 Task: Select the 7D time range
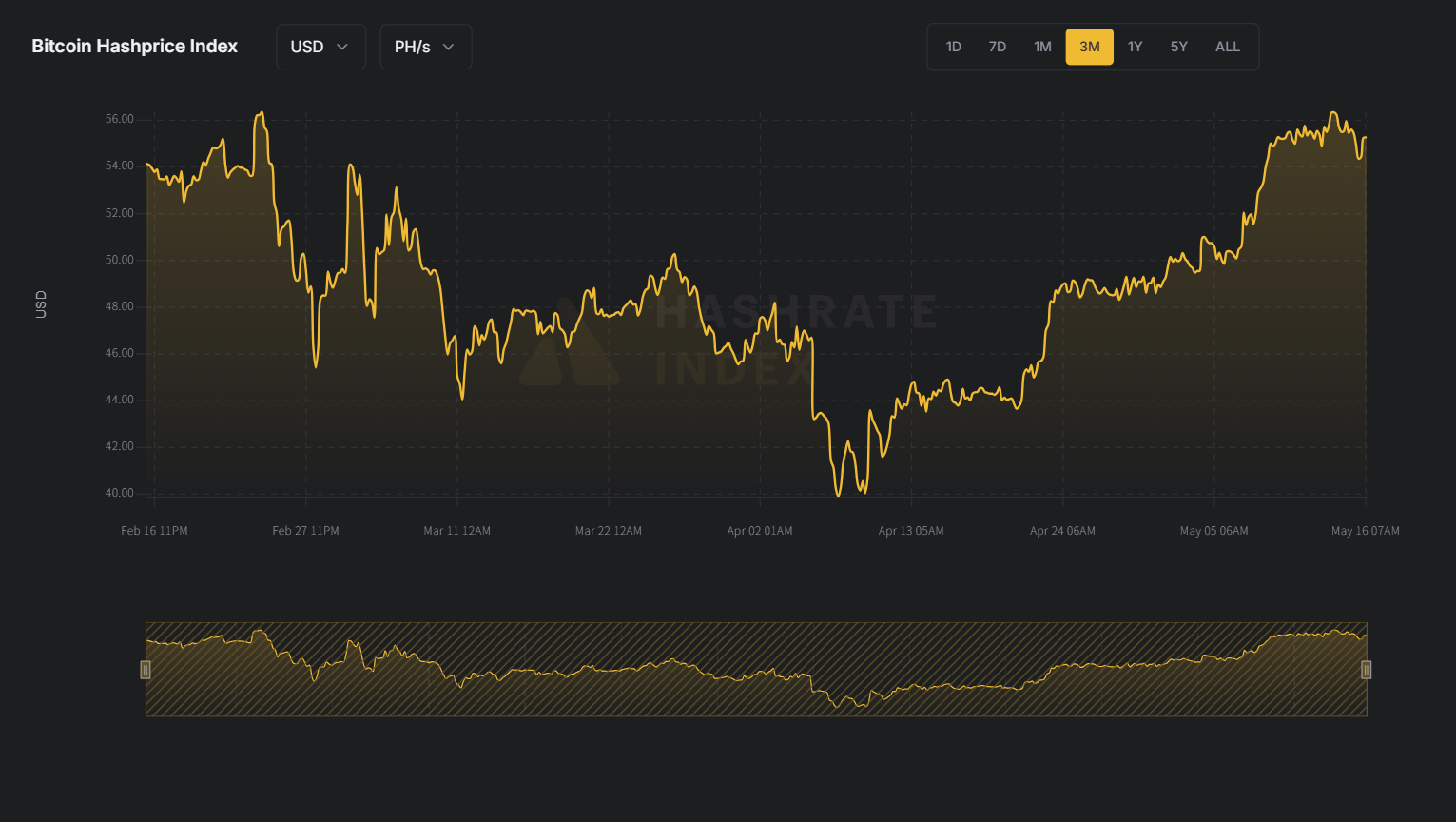pyautogui.click(x=998, y=47)
